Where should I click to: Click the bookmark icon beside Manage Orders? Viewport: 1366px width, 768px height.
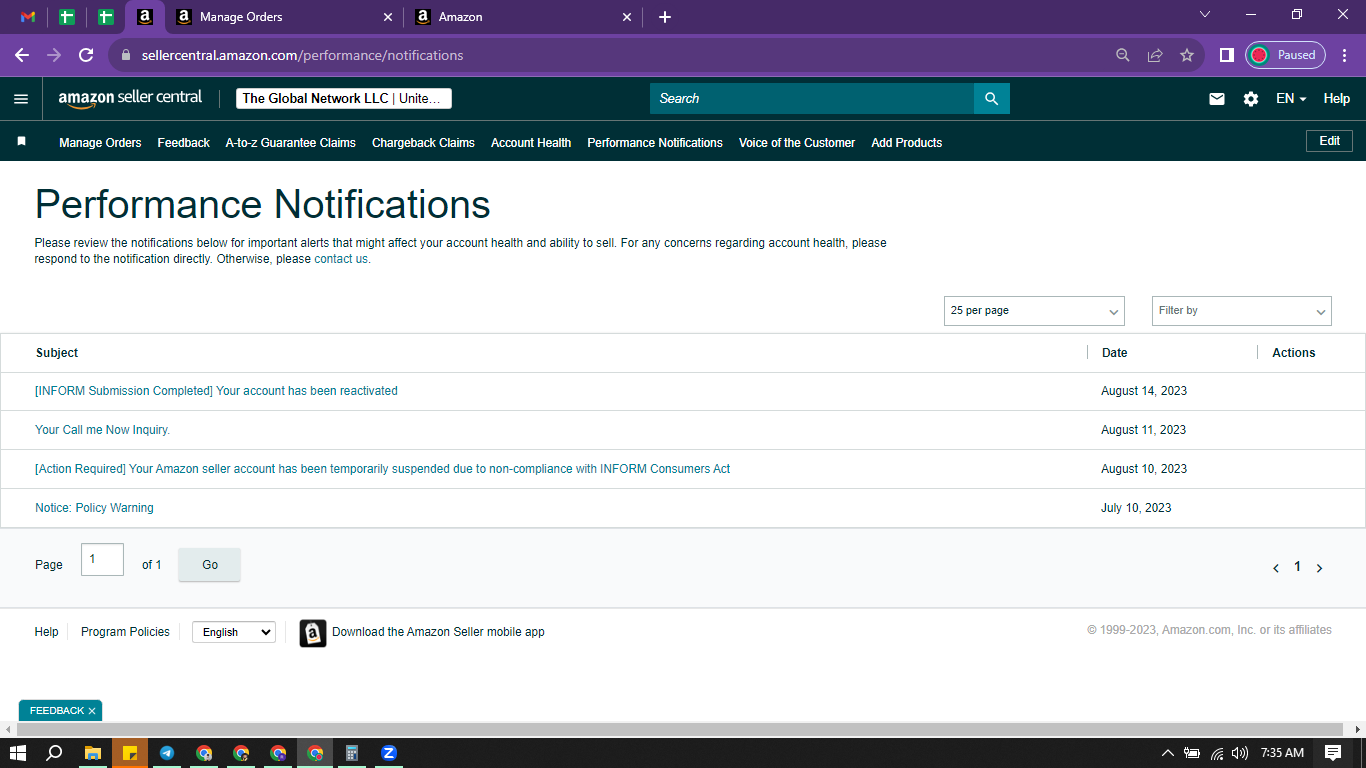pyautogui.click(x=21, y=142)
